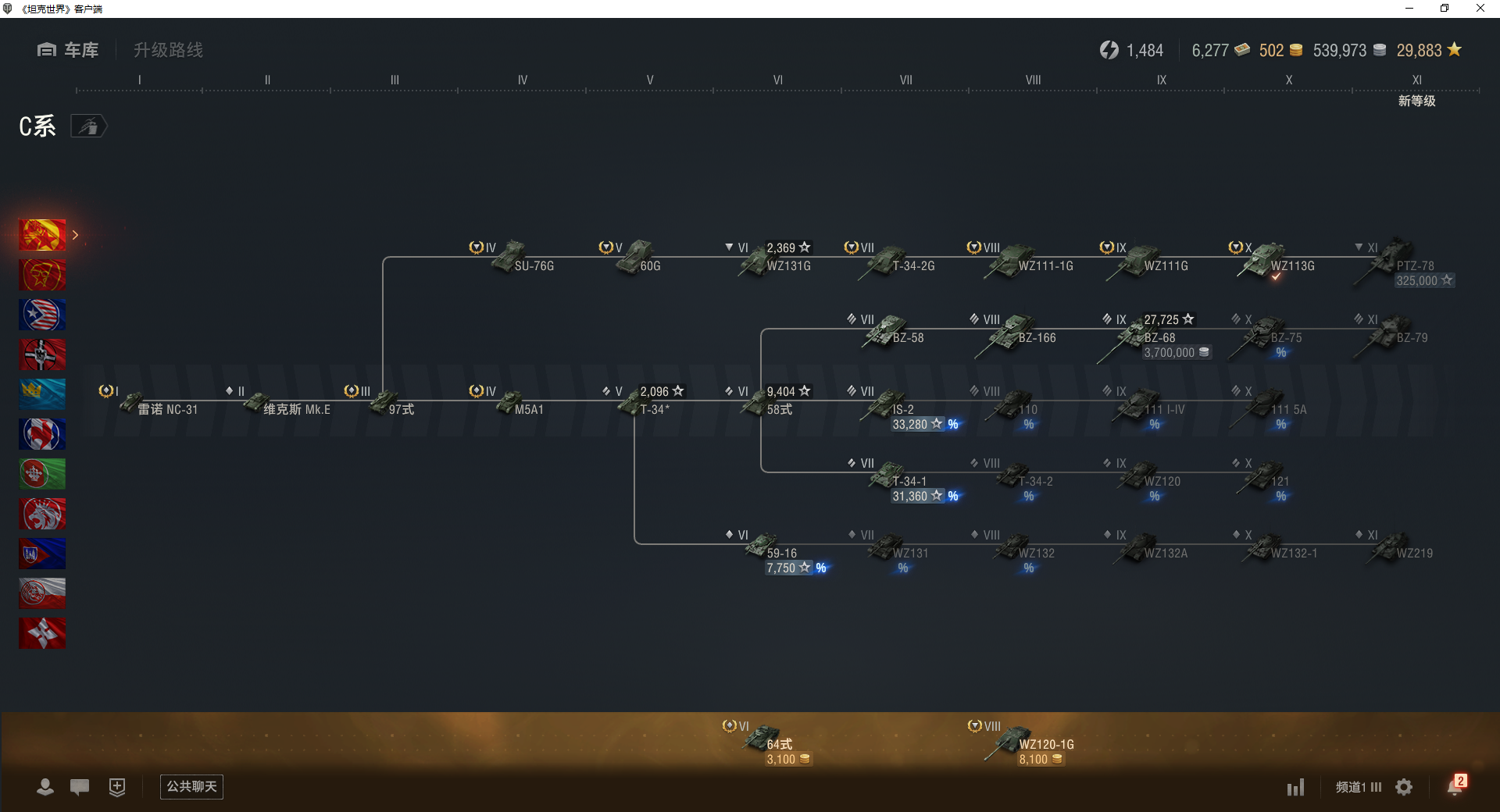Select the American nation flag in the sidebar
Screen dimensions: 1500x812
[x=42, y=315]
